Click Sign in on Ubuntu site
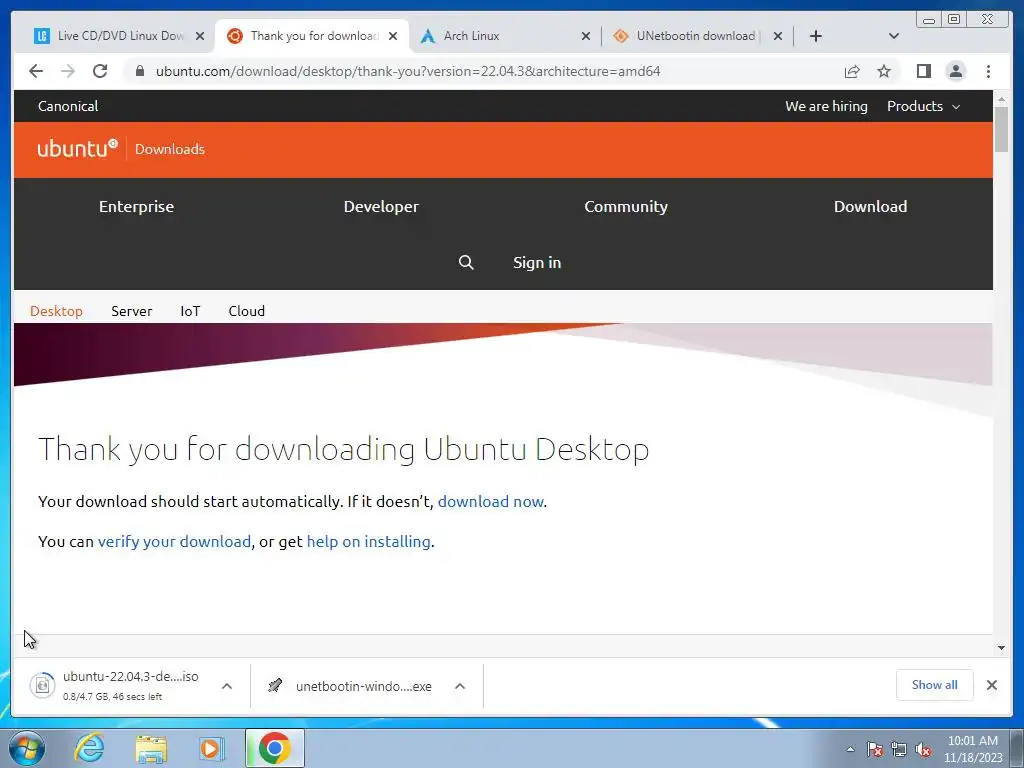This screenshot has width=1024, height=768. click(x=537, y=263)
